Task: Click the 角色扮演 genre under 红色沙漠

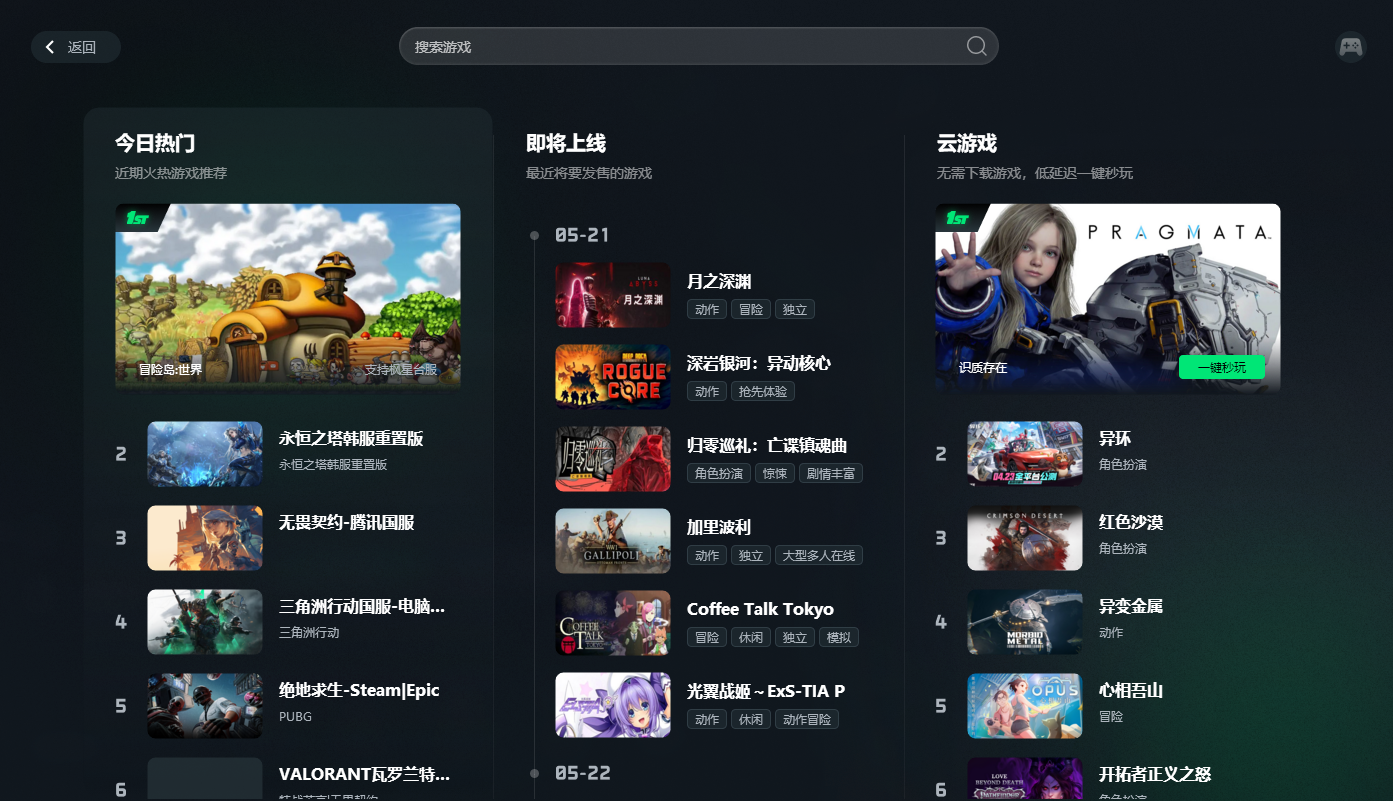Action: [x=1123, y=549]
